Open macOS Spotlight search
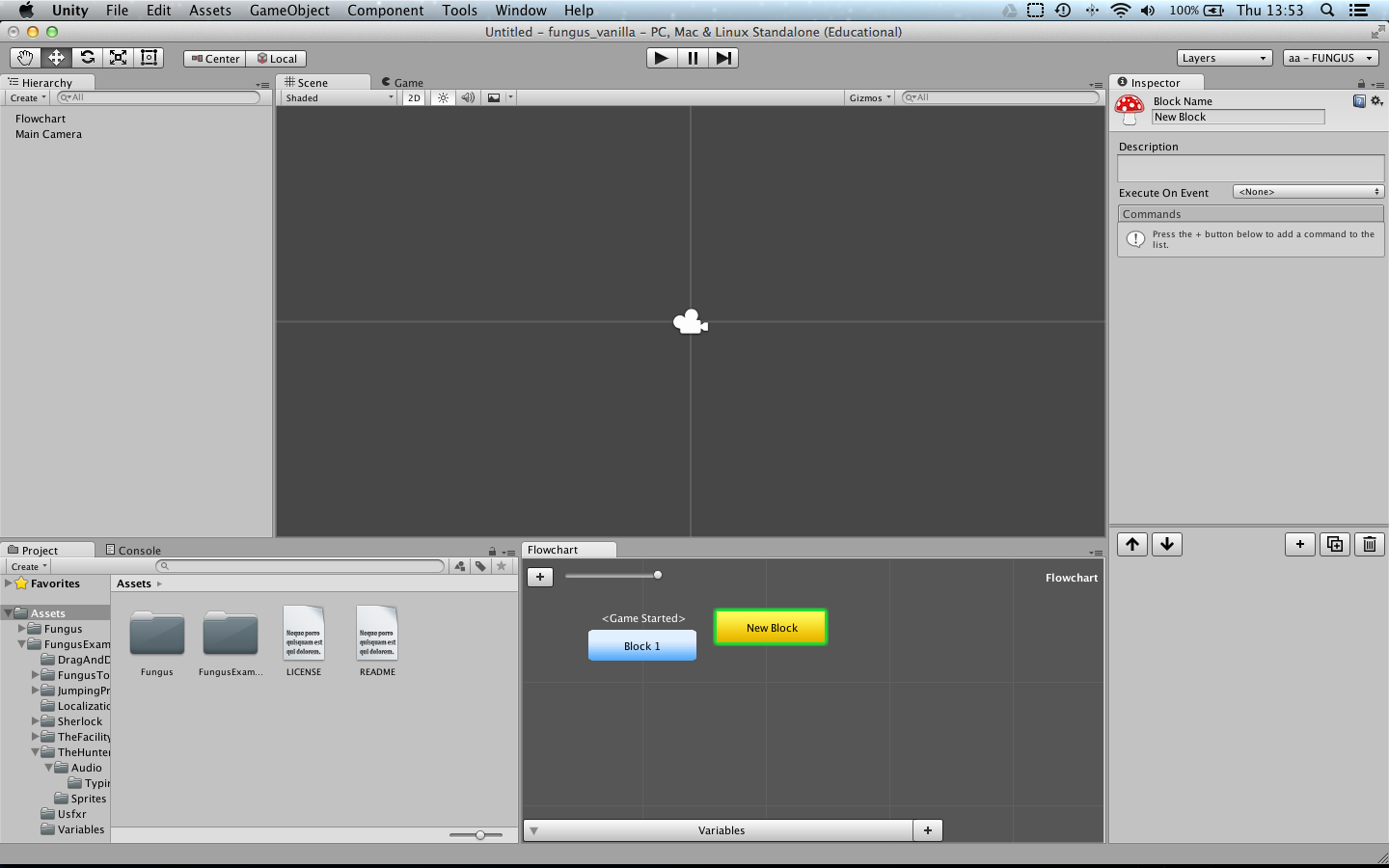 coord(1327,11)
